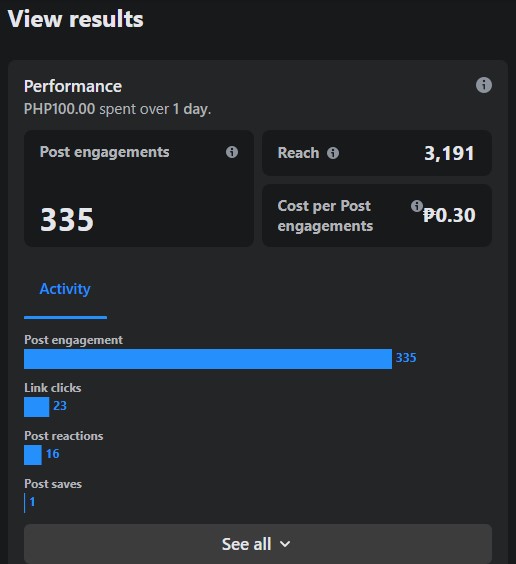
Task: Click the Performance section info icon
Action: pos(484,85)
